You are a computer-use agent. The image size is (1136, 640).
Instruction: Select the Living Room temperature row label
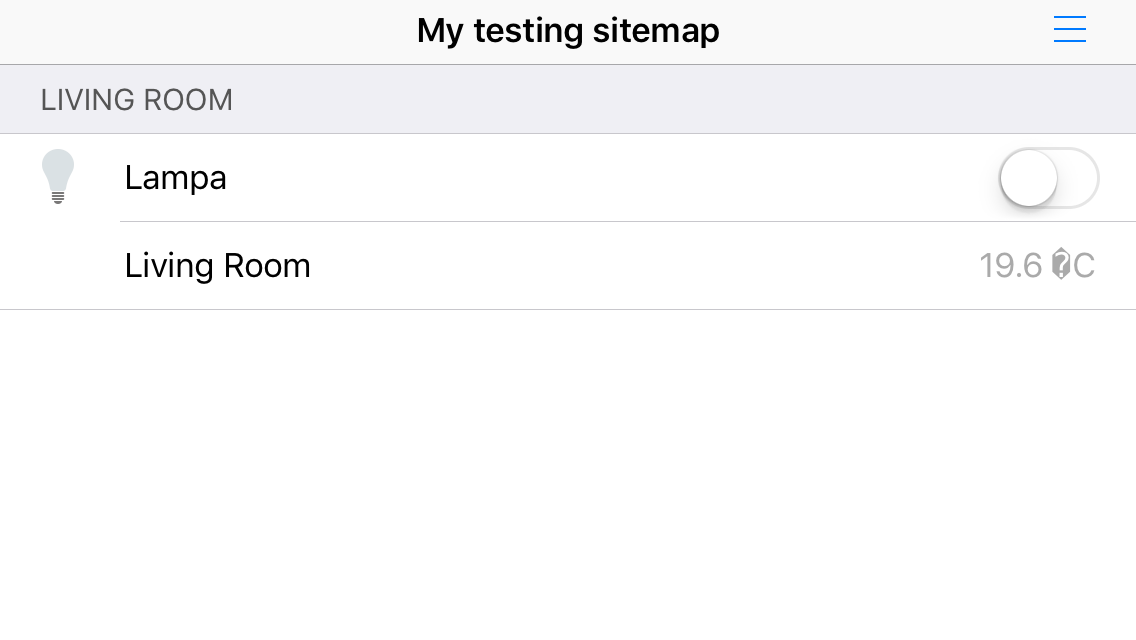pos(217,266)
